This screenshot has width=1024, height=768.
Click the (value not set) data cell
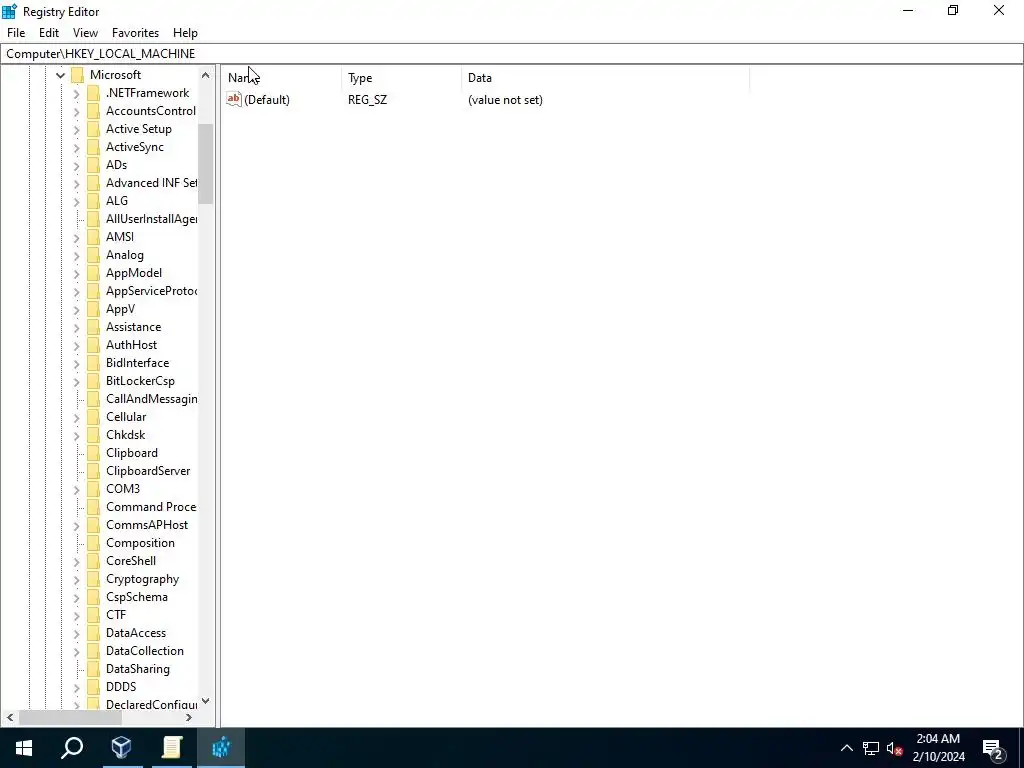[505, 99]
